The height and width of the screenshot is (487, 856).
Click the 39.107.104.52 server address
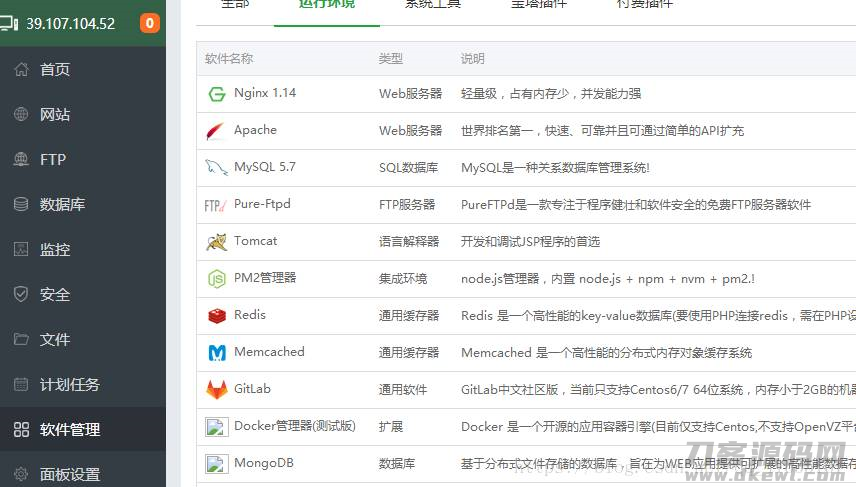tap(70, 24)
